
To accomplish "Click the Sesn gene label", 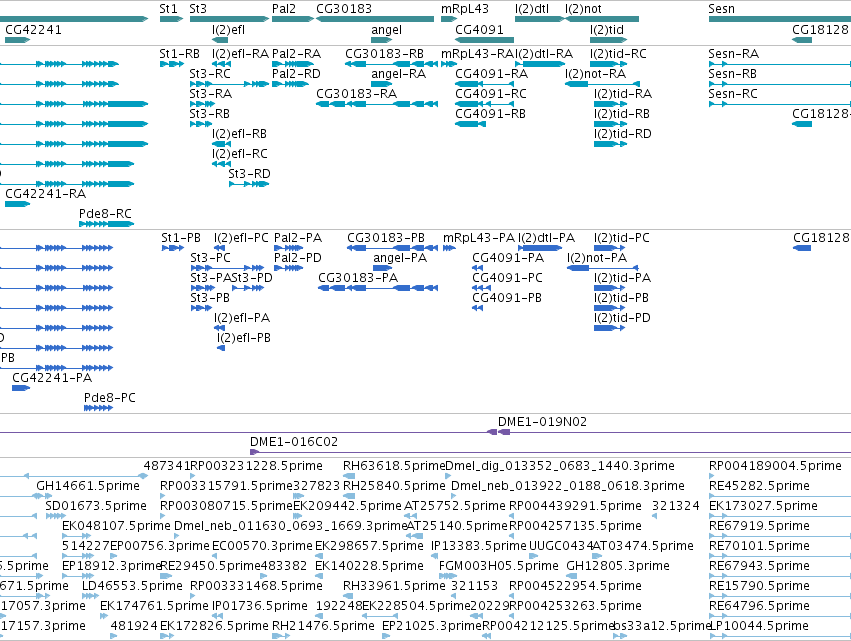I will pyautogui.click(x=721, y=9).
